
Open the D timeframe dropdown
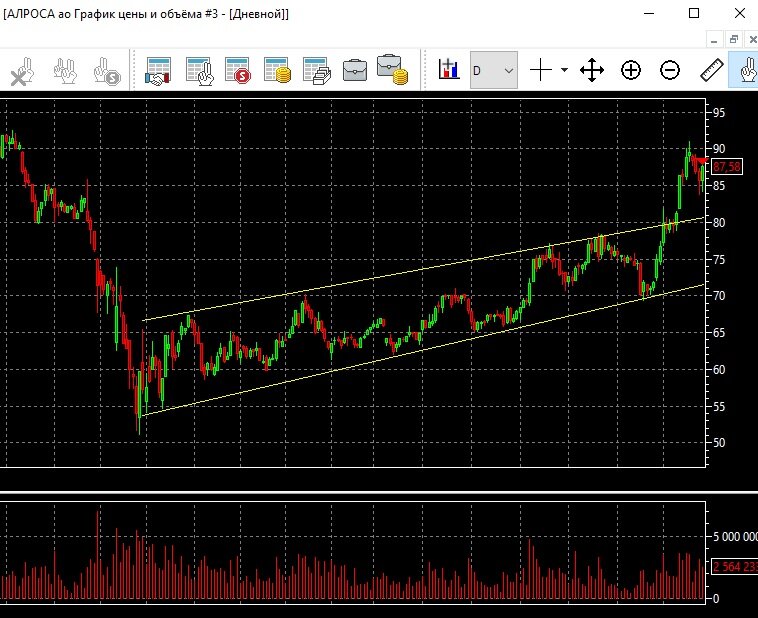pyautogui.click(x=494, y=71)
